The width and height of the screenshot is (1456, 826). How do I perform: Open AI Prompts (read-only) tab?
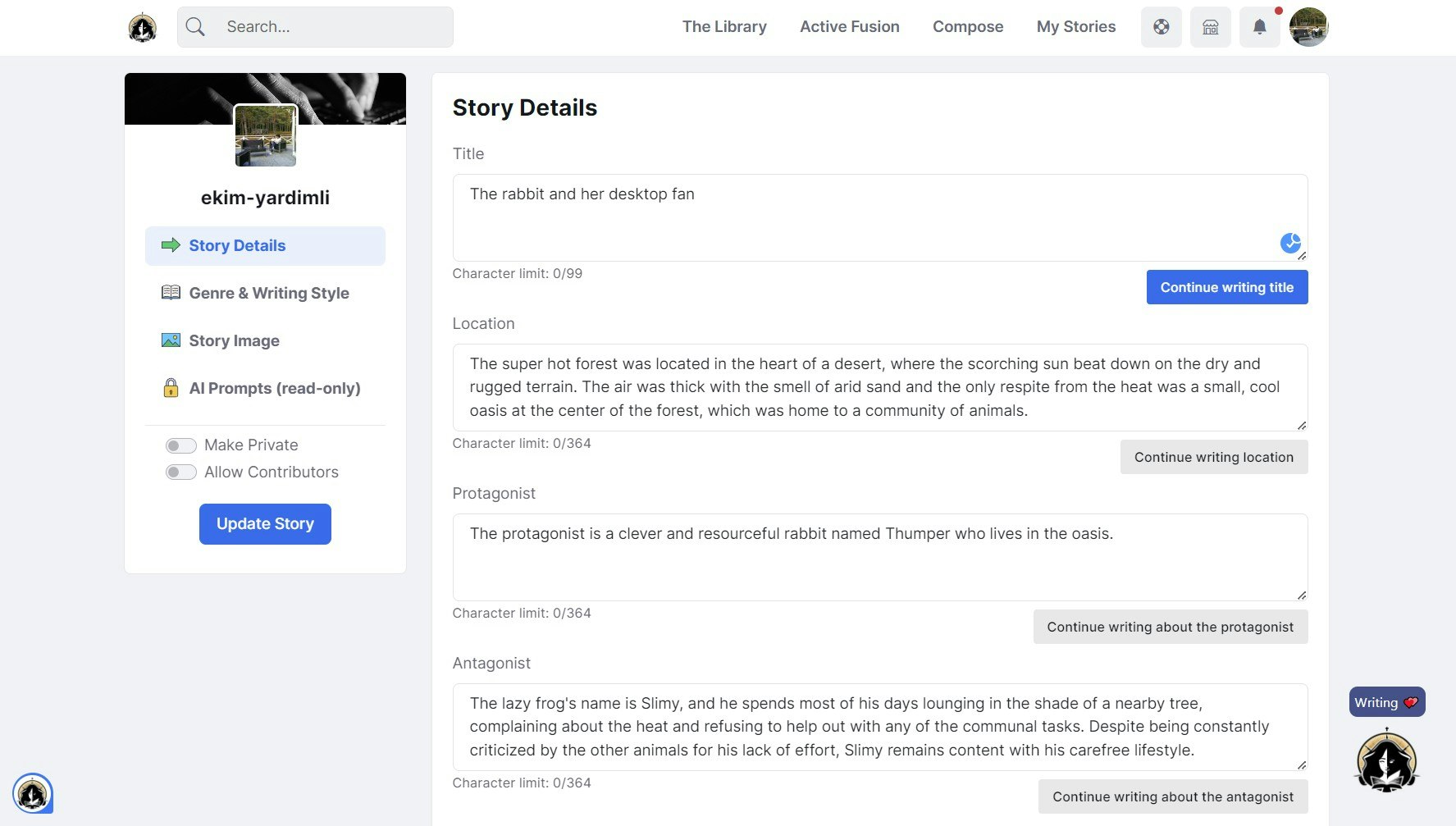pos(265,389)
